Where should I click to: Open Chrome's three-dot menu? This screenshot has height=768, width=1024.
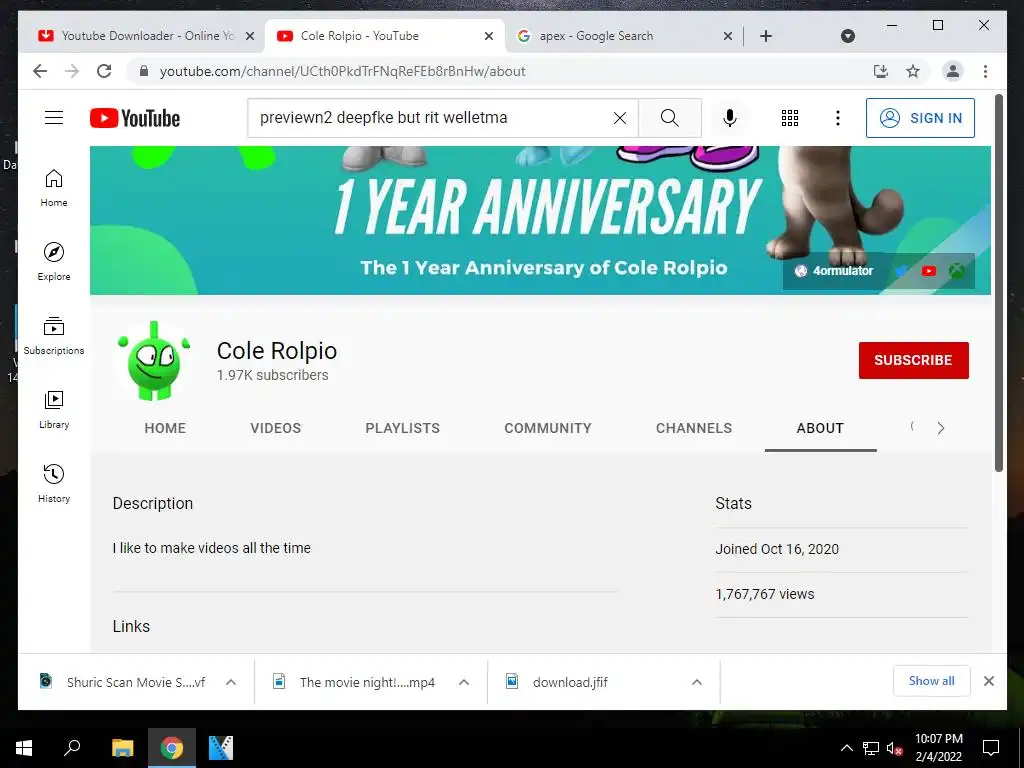[x=985, y=71]
